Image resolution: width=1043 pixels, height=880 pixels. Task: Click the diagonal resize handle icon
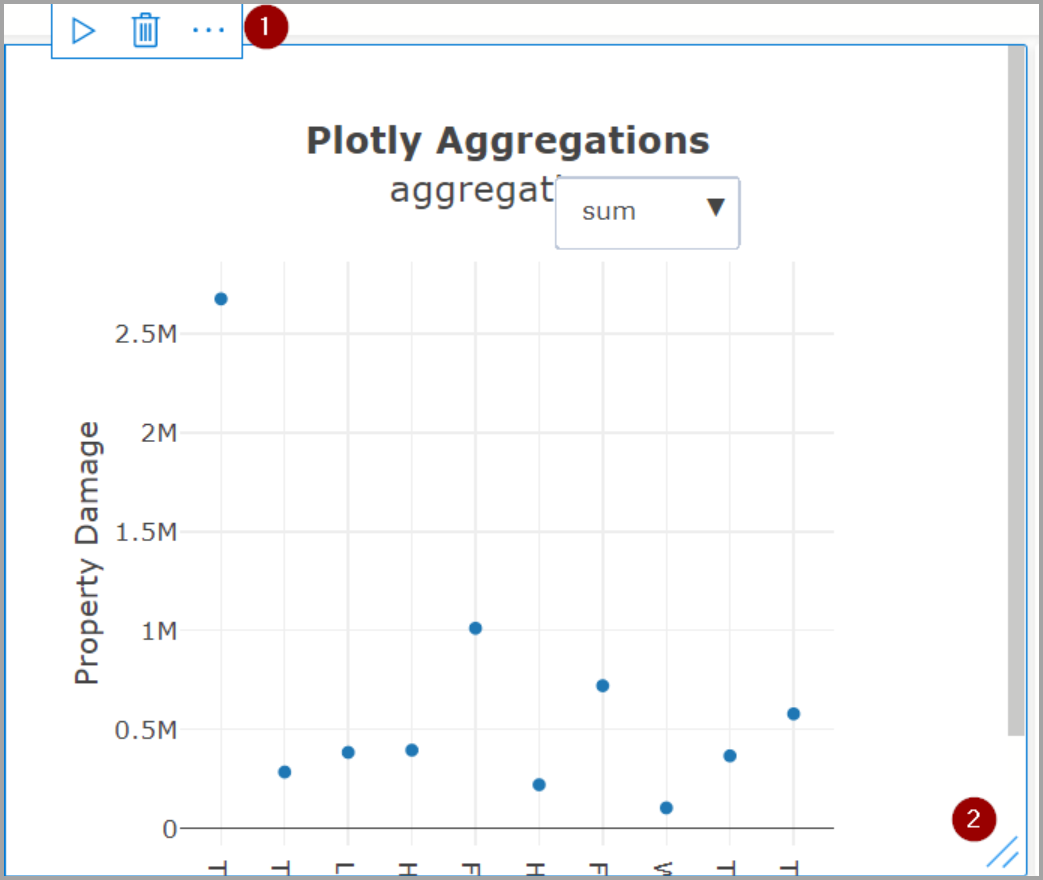coord(1002,852)
